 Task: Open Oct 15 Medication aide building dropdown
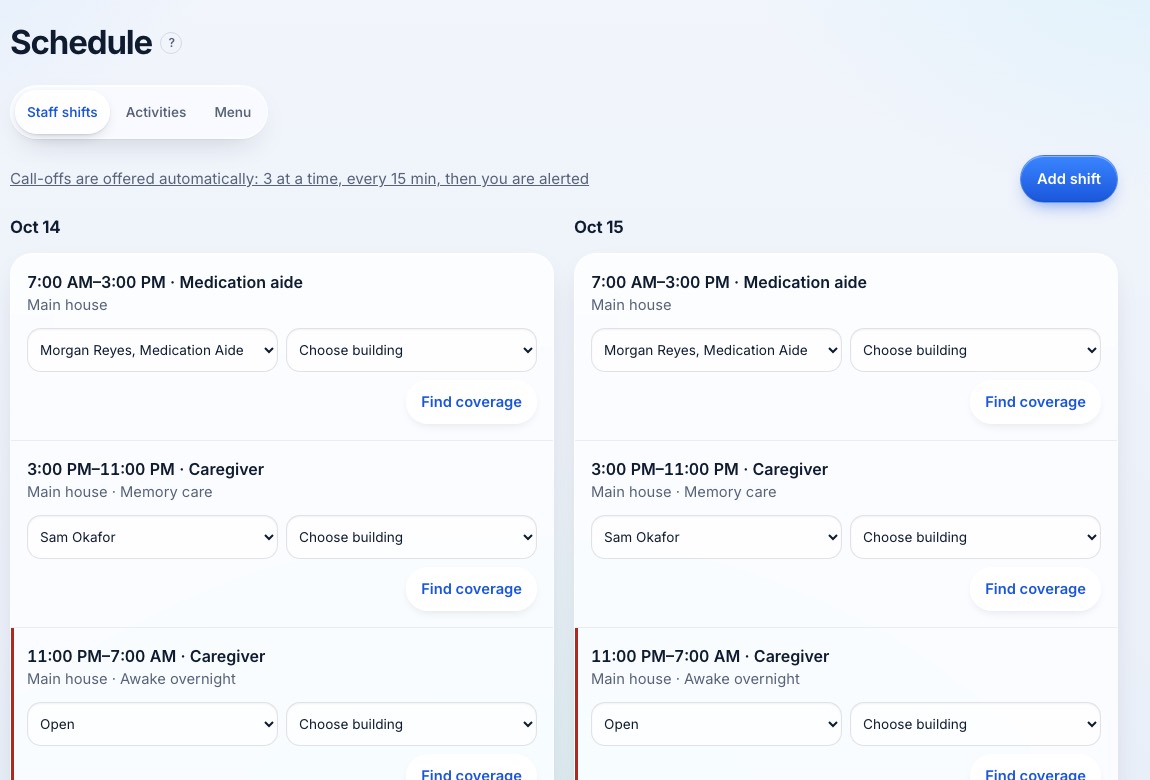975,350
